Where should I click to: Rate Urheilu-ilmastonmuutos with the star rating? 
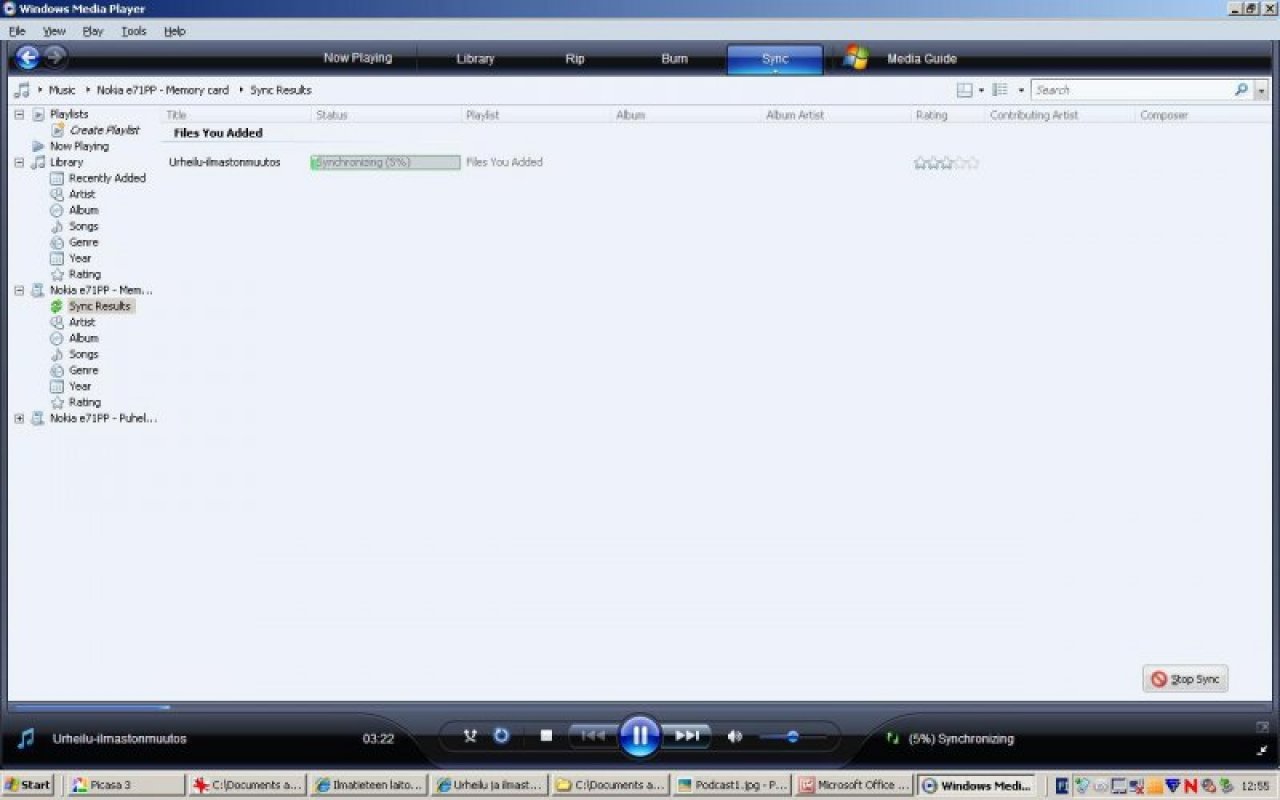[x=946, y=162]
